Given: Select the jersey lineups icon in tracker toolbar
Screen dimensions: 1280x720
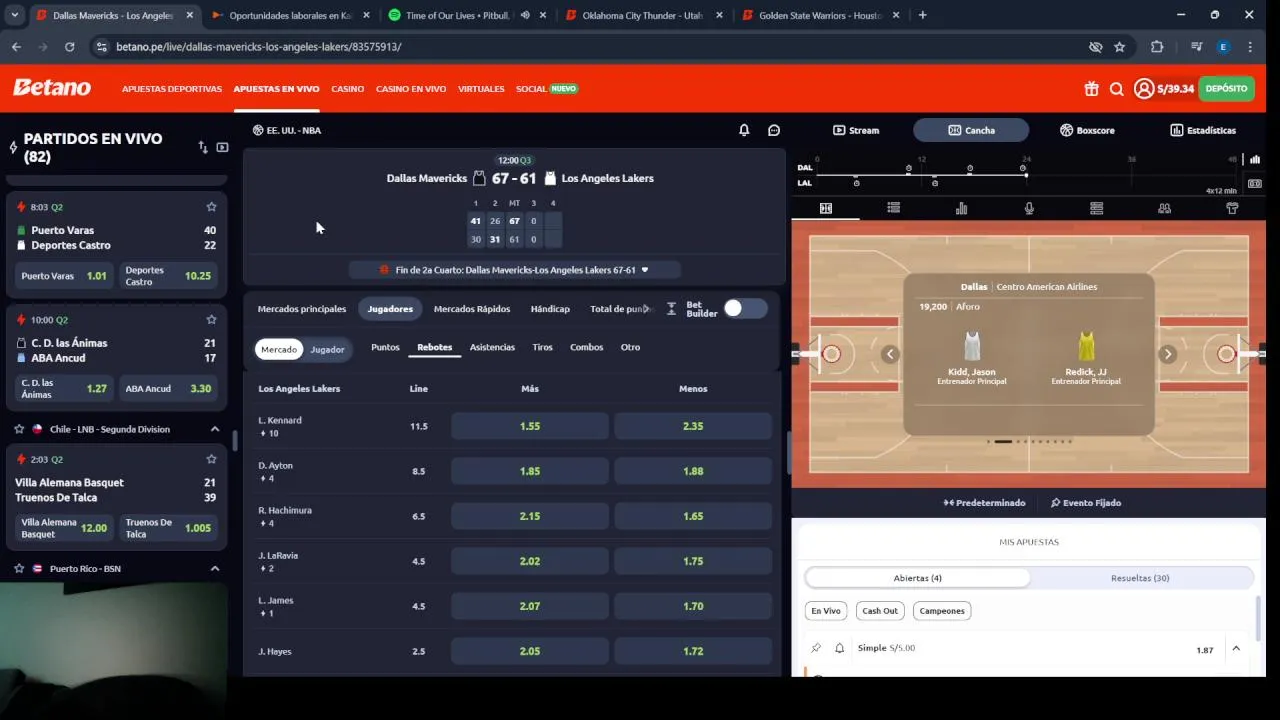Looking at the screenshot, I should point(1232,208).
